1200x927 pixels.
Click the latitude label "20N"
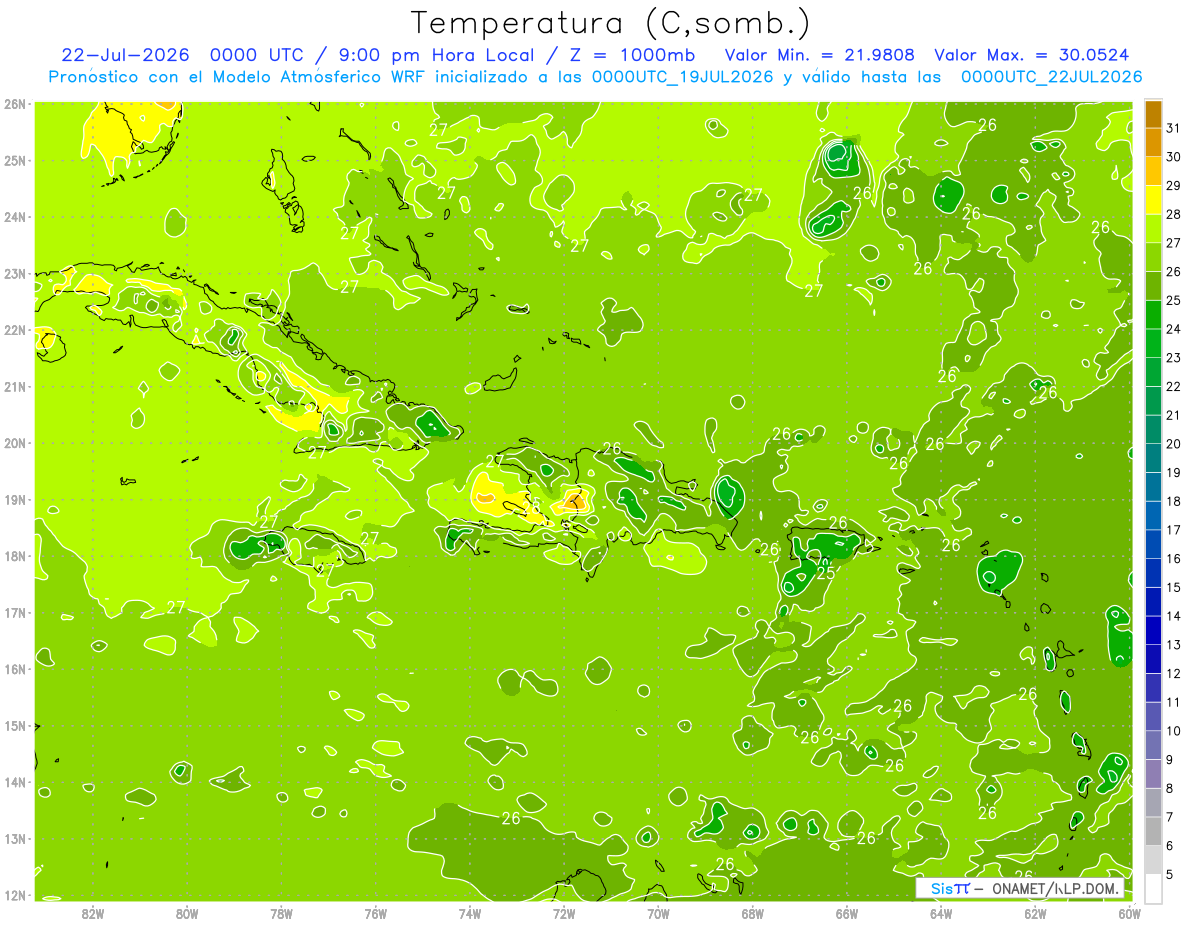(x=15, y=443)
